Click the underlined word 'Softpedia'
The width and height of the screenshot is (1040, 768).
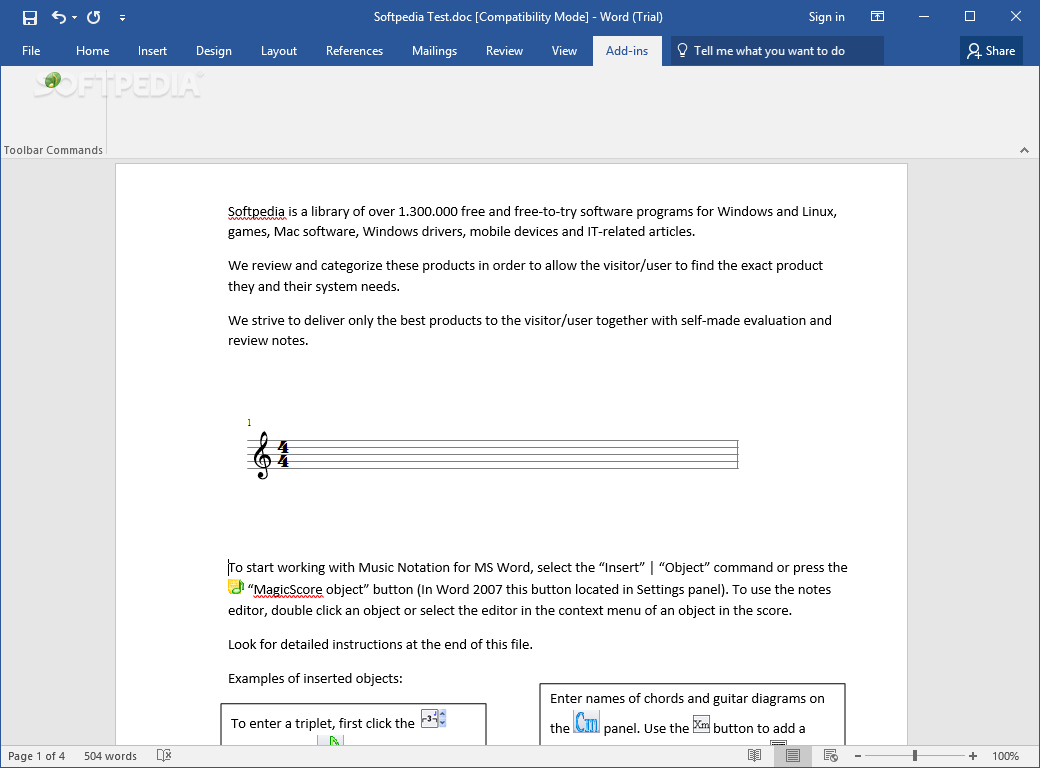[x=256, y=212]
